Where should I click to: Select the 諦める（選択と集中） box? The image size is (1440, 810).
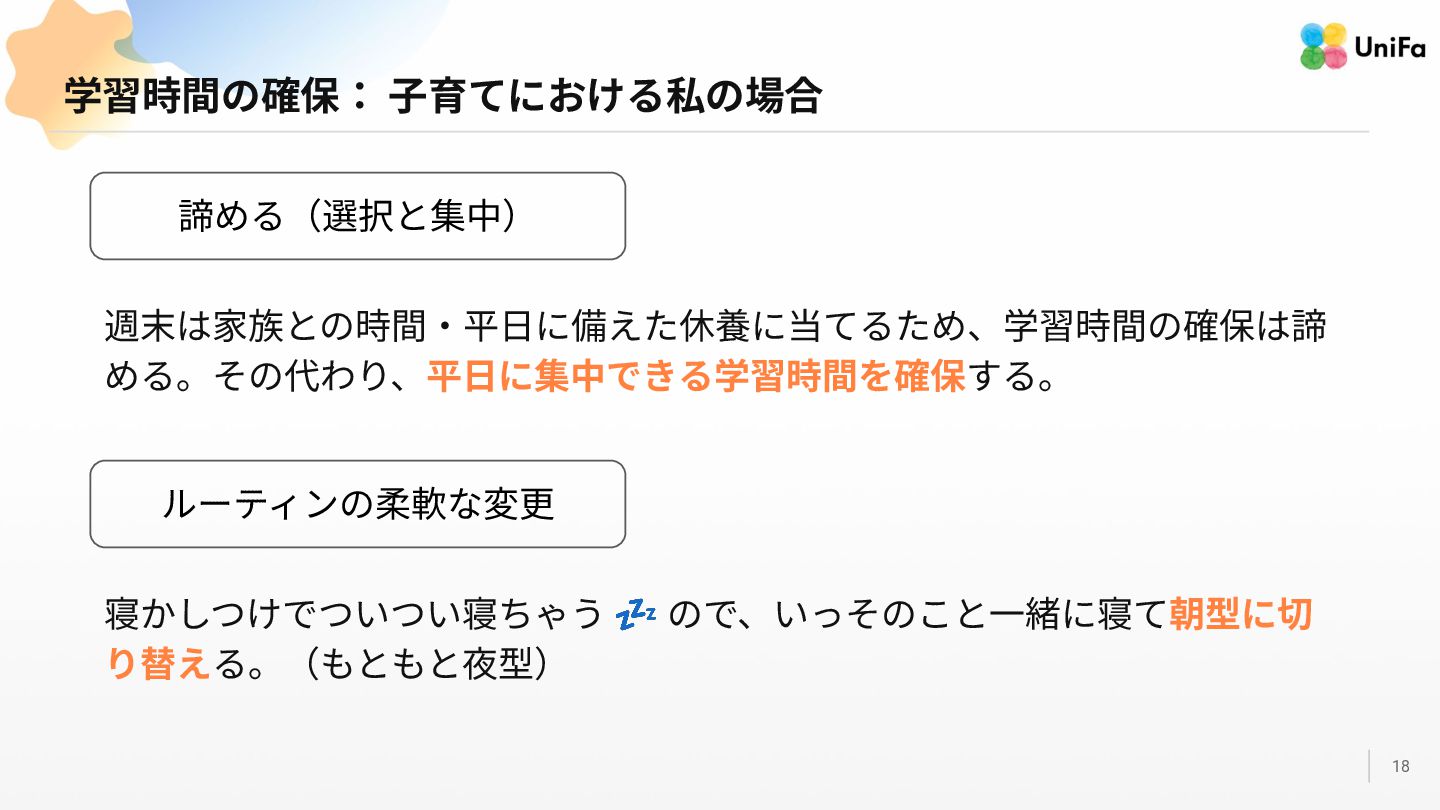point(358,216)
